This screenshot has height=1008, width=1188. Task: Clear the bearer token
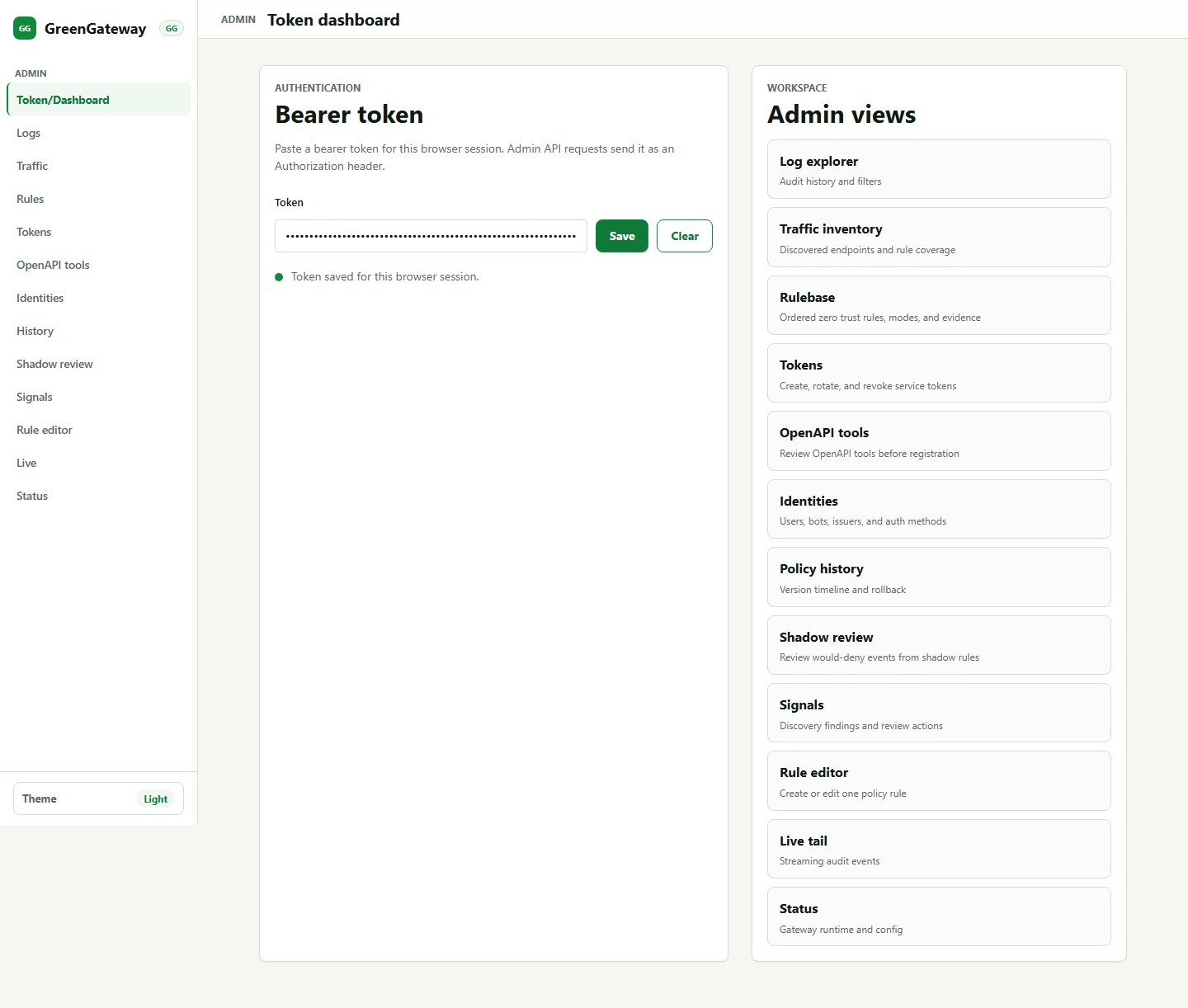(685, 236)
